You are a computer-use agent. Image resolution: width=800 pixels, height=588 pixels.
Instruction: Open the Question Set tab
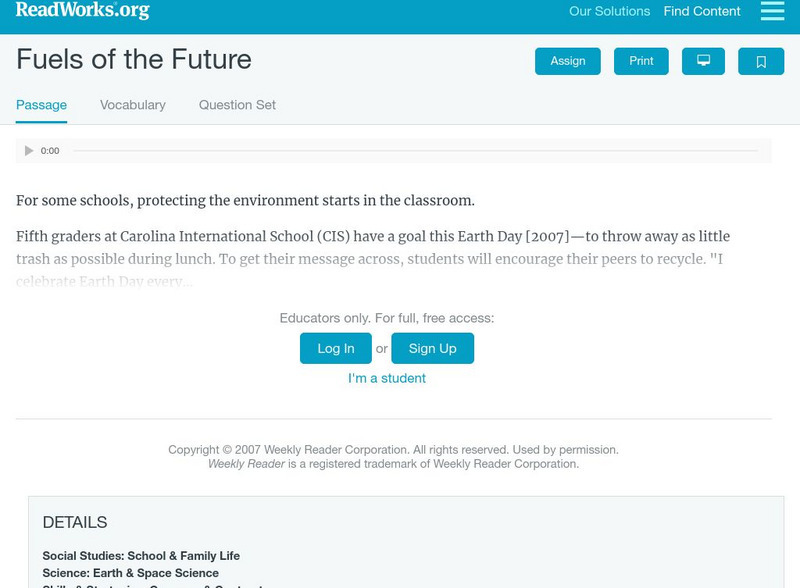click(237, 105)
